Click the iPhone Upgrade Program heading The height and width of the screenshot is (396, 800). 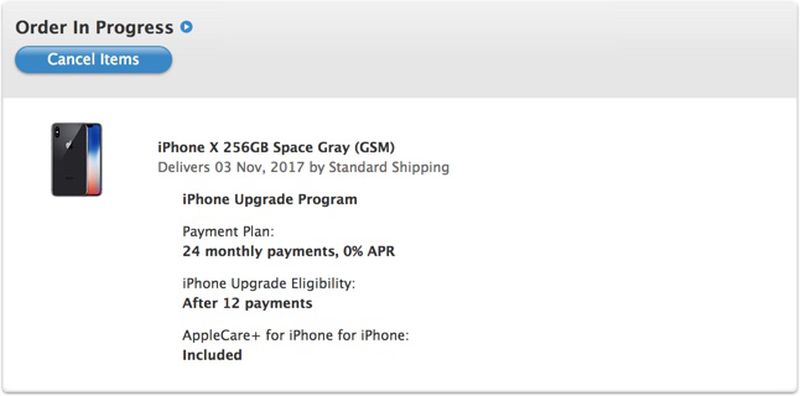tap(270, 199)
